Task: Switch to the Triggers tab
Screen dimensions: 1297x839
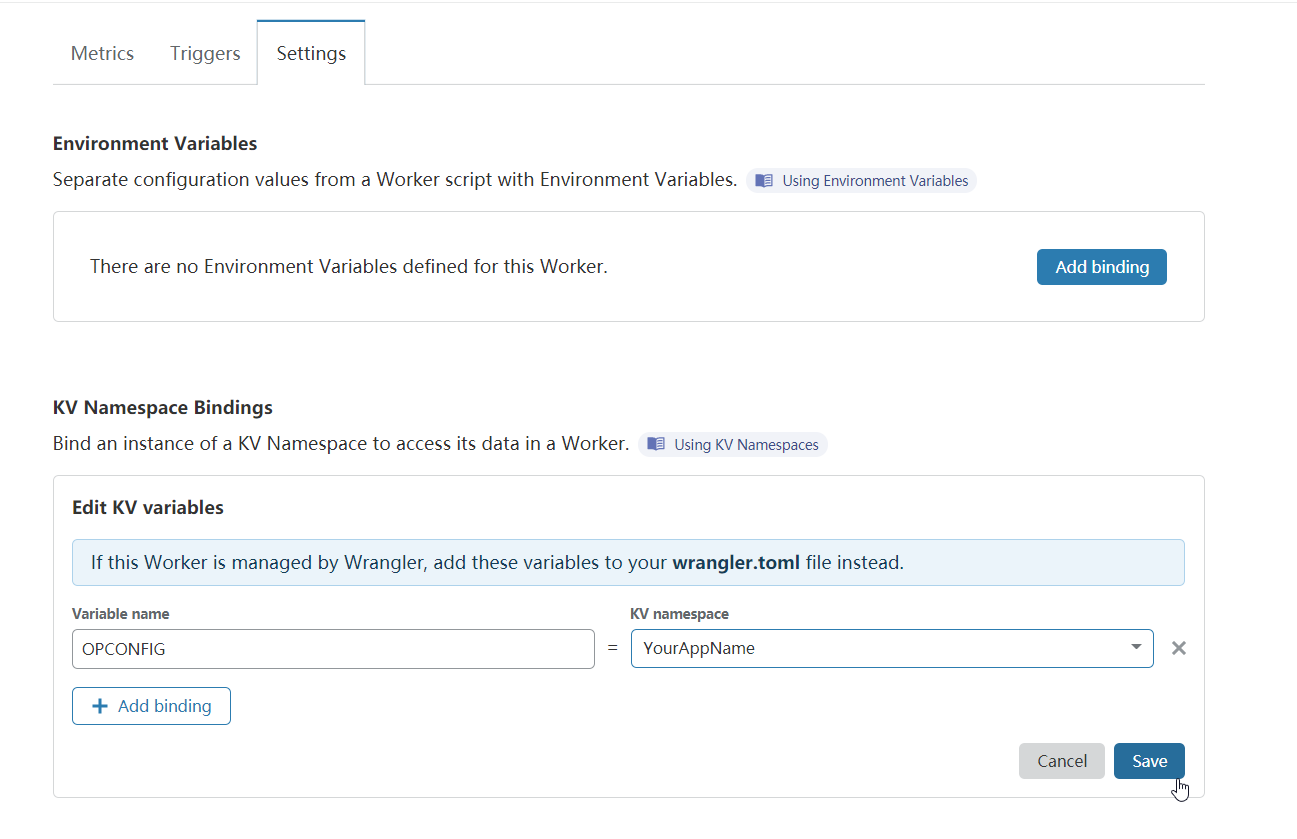Action: 205,54
